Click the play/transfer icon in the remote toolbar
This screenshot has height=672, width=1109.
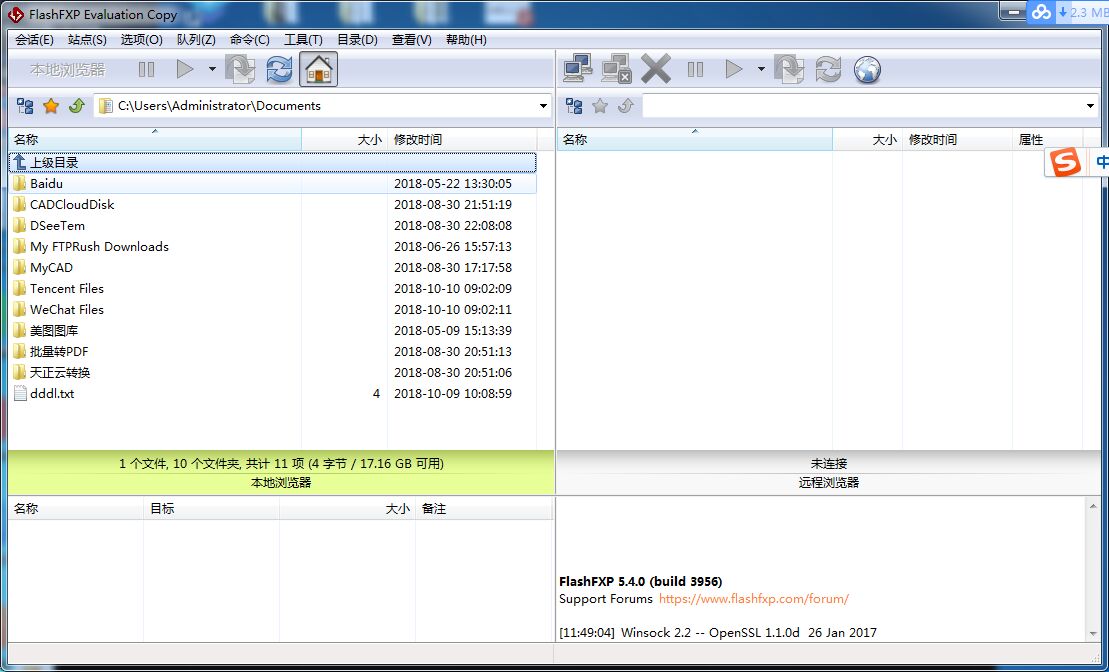734,69
